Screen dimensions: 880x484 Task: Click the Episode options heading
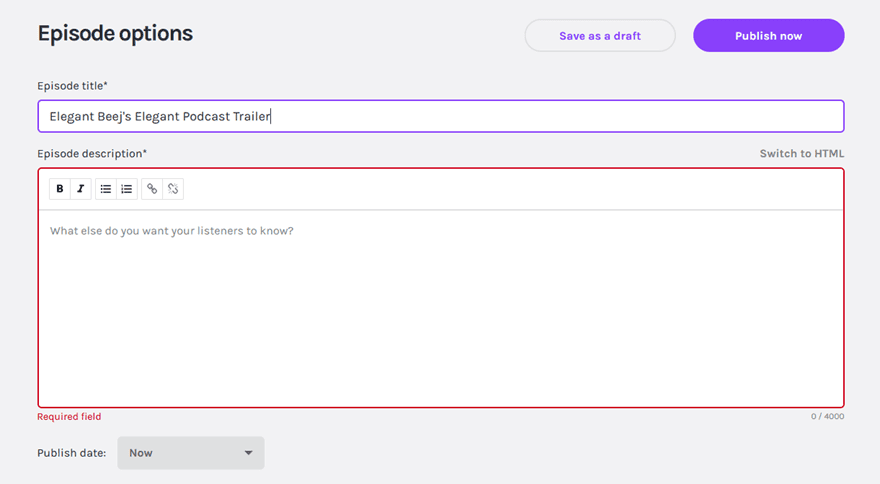[115, 33]
